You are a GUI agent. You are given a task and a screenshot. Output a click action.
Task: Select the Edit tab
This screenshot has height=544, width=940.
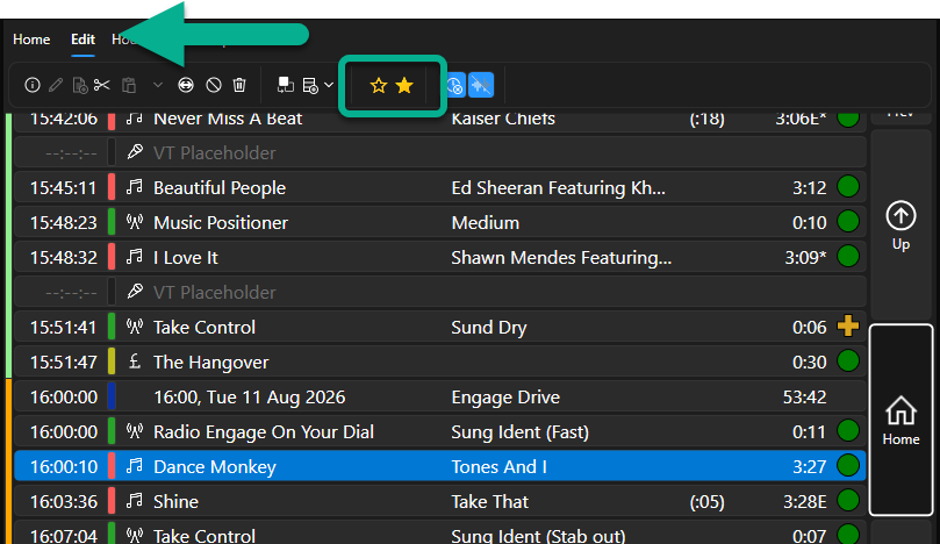(83, 40)
